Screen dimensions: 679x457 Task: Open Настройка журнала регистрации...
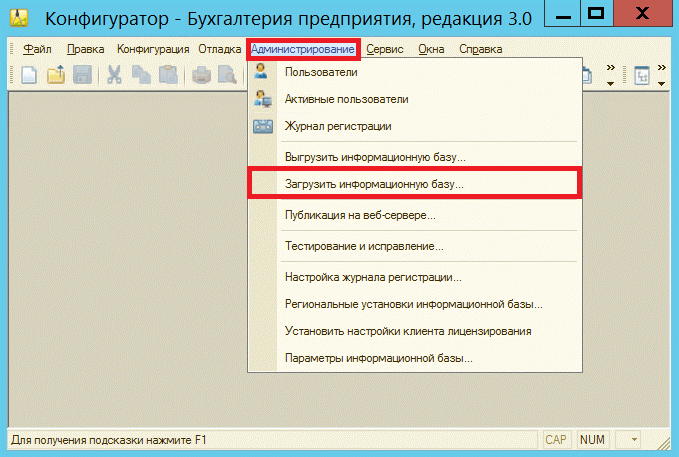pyautogui.click(x=415, y=277)
